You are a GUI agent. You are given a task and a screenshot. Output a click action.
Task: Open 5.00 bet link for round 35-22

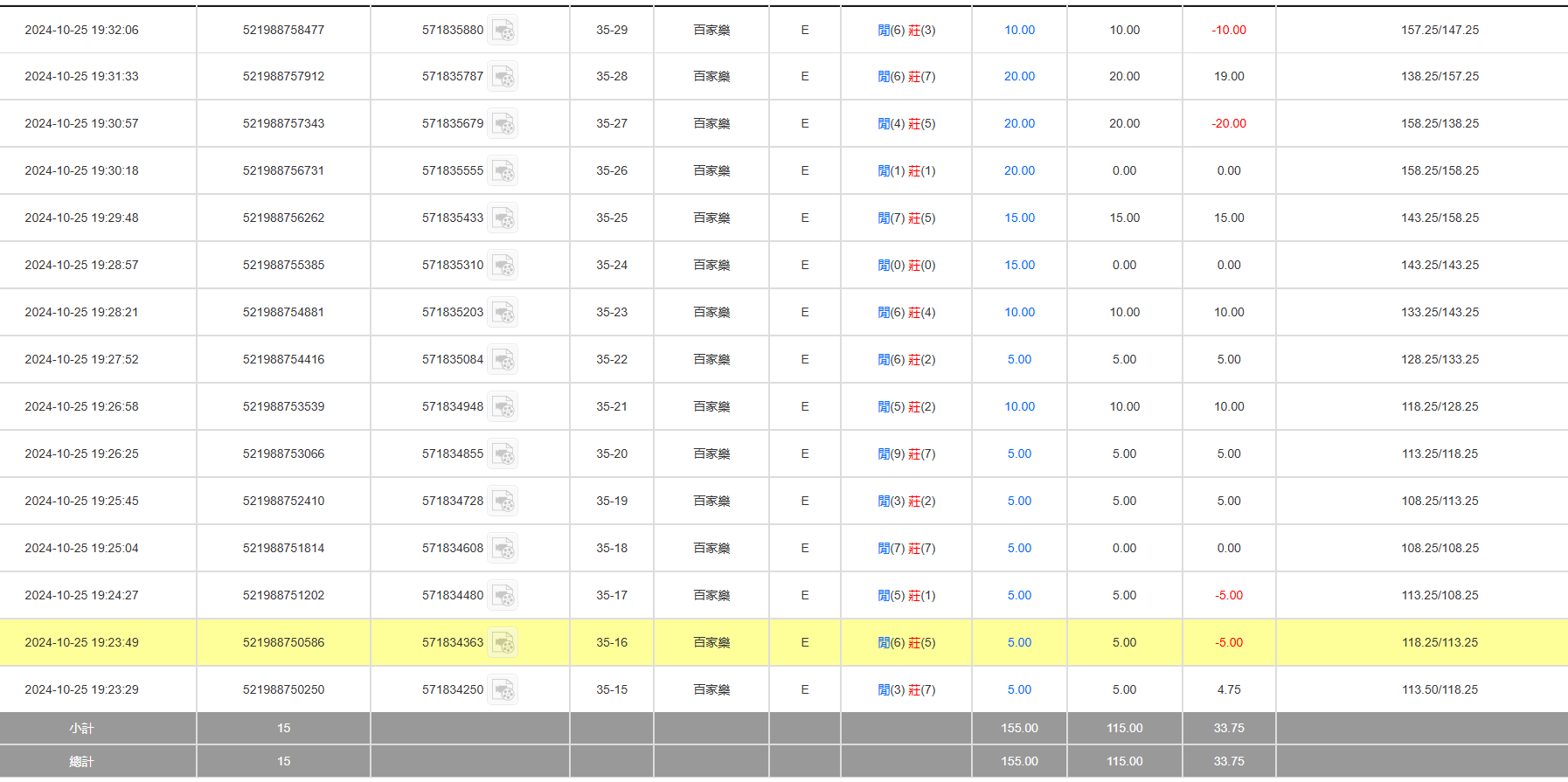tap(1019, 360)
